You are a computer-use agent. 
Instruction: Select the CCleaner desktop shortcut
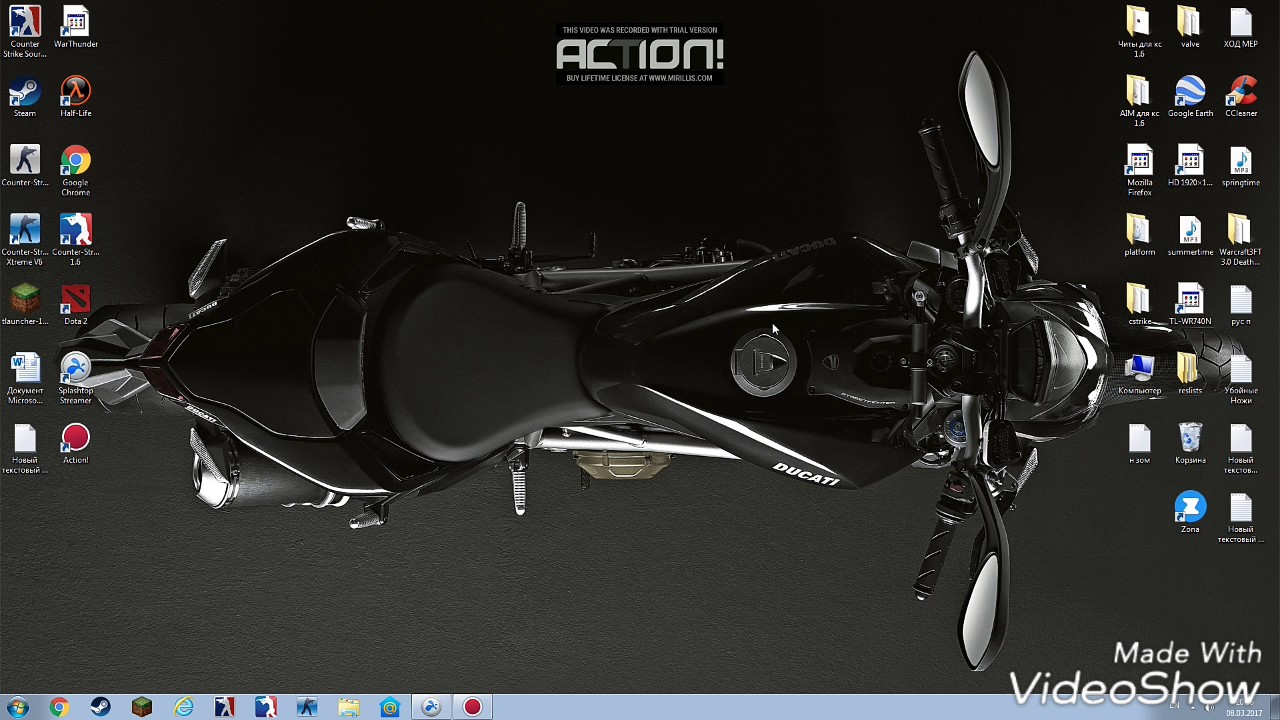pyautogui.click(x=1241, y=97)
